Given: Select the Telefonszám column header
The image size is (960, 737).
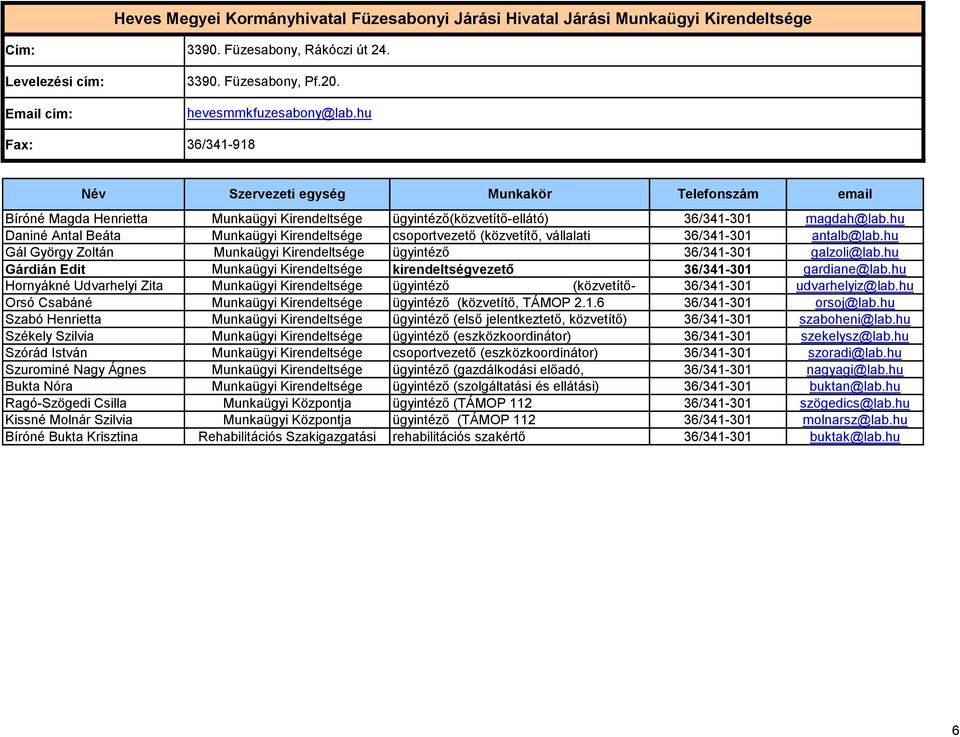Looking at the screenshot, I should (718, 195).
